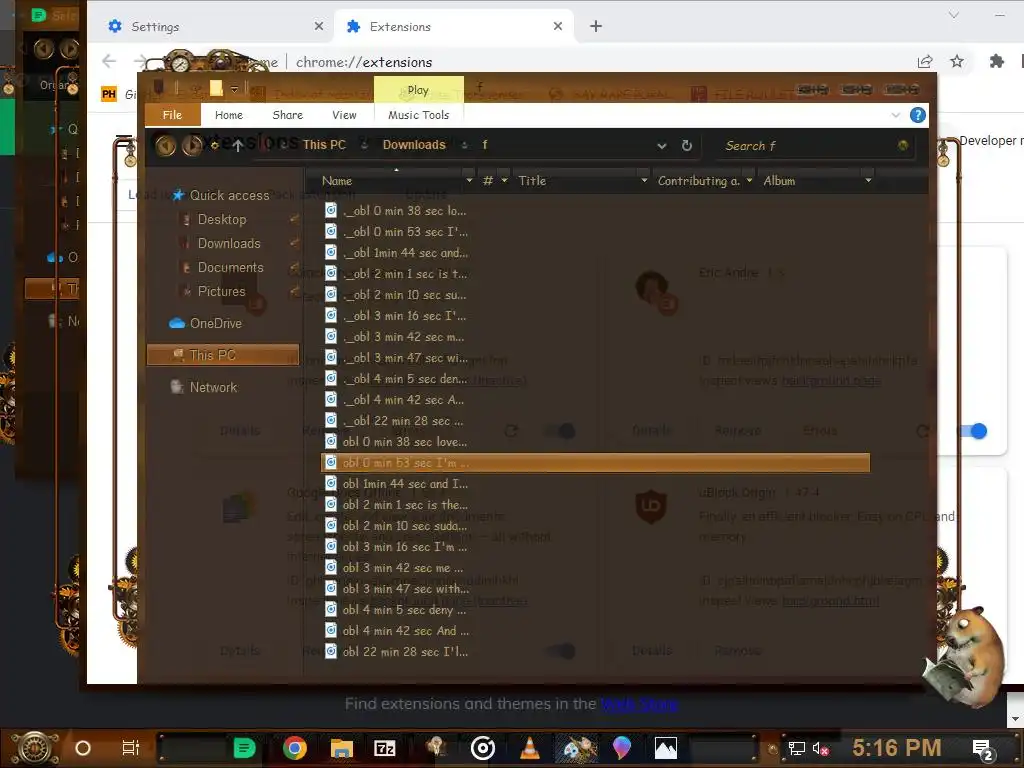
Task: Open Photos app from taskbar
Action: tap(665, 748)
